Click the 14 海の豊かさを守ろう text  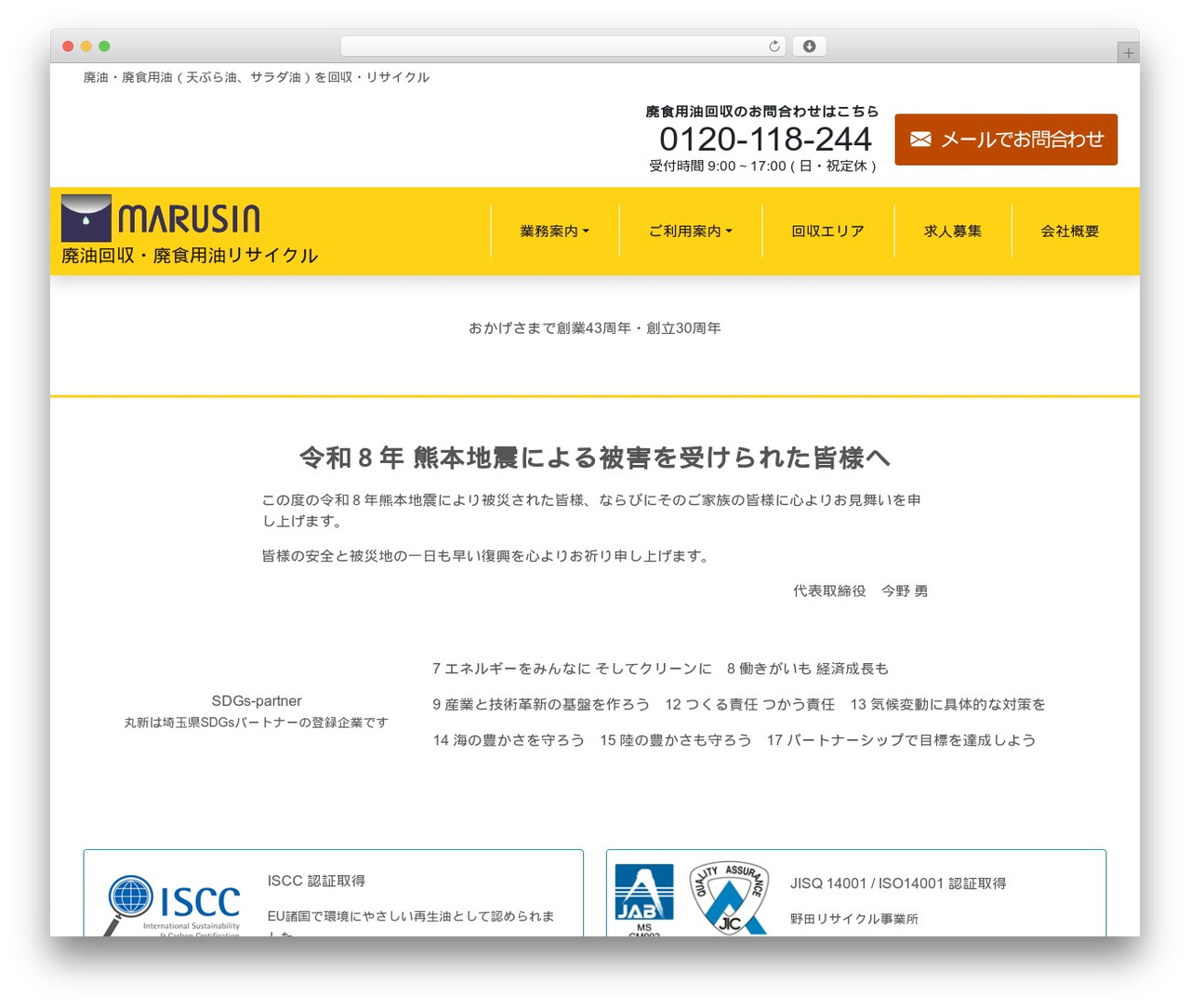point(509,740)
